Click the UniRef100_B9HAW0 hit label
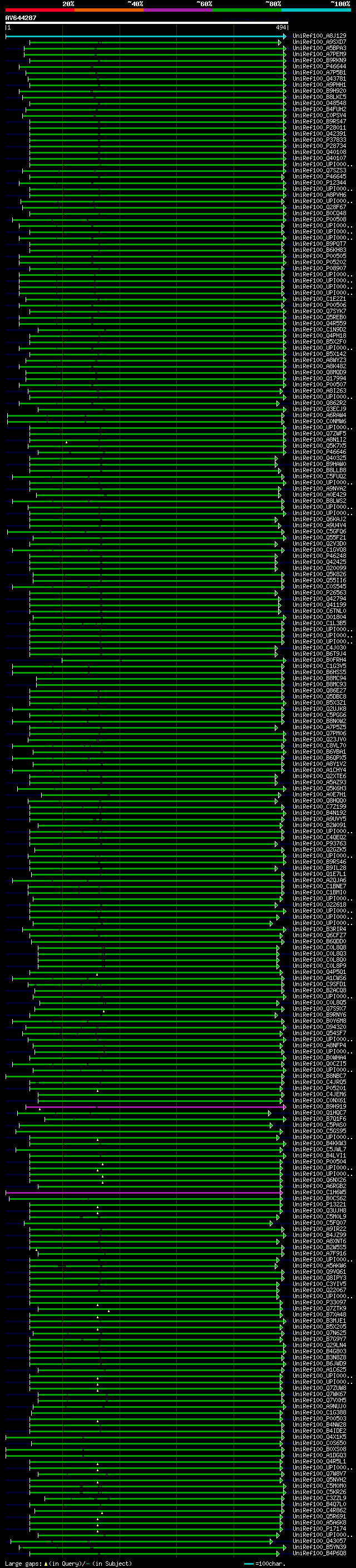 click(x=319, y=464)
